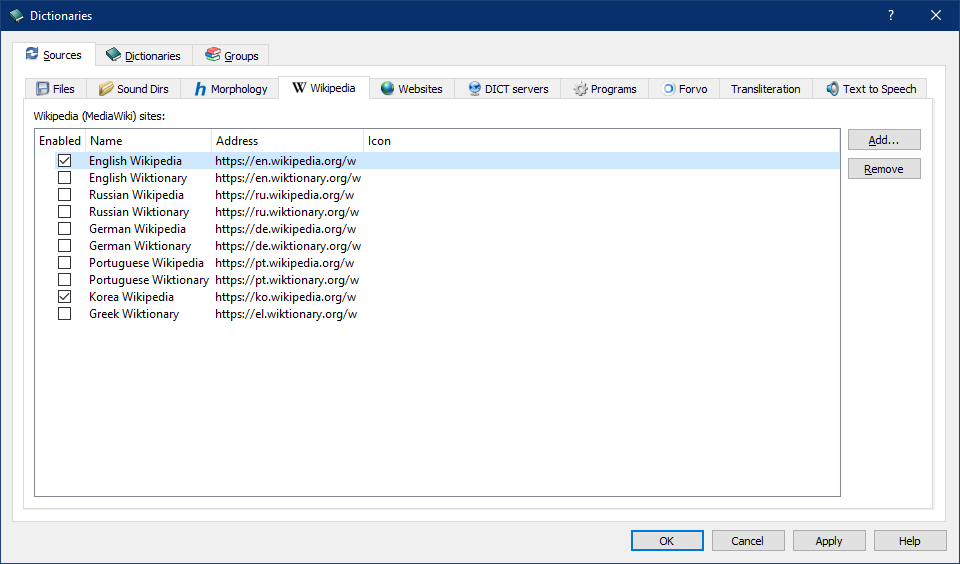
Task: Enable the English Wiktionary checkbox
Action: pos(64,178)
